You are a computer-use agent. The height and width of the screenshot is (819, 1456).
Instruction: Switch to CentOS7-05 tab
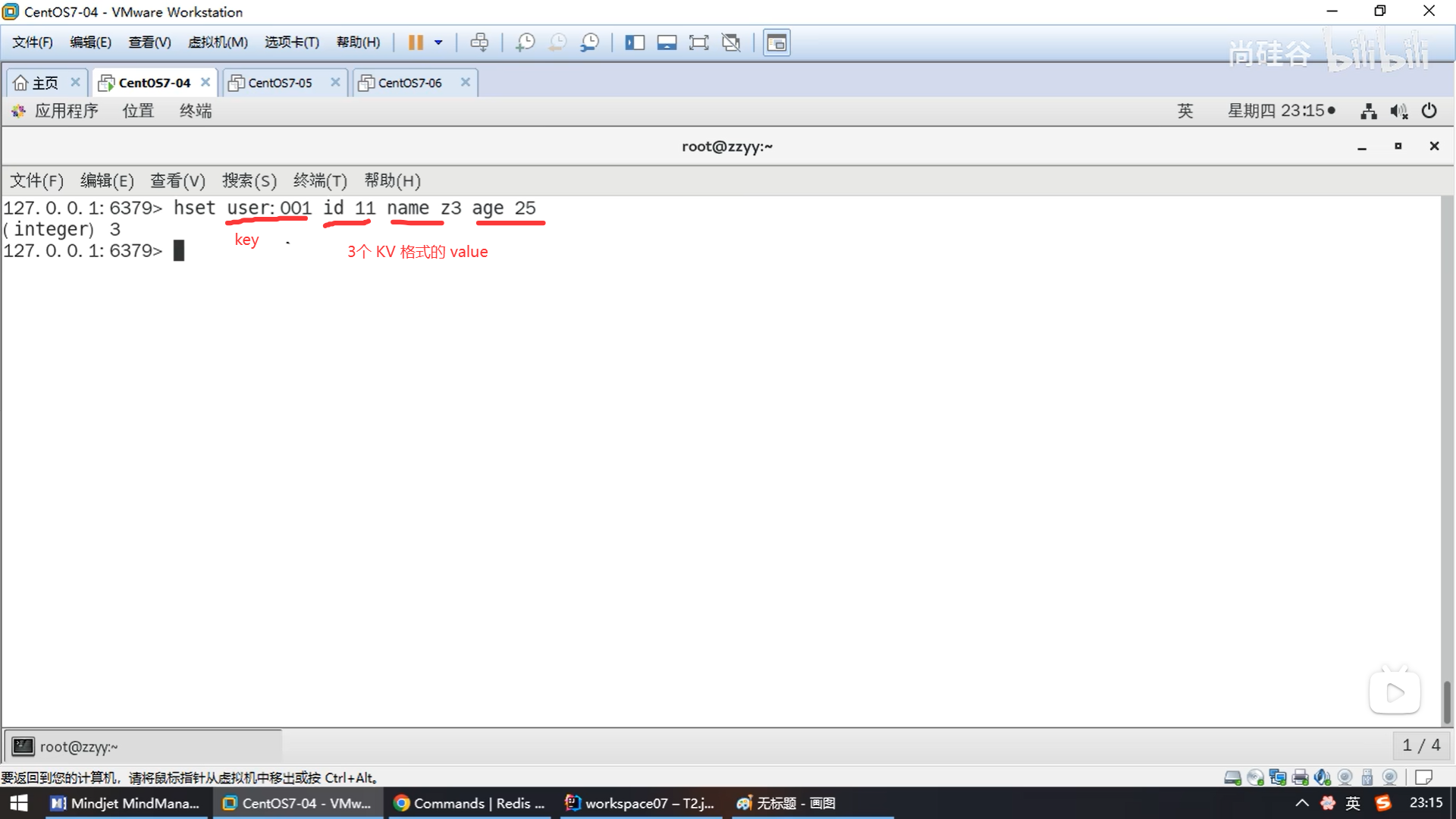[x=280, y=83]
